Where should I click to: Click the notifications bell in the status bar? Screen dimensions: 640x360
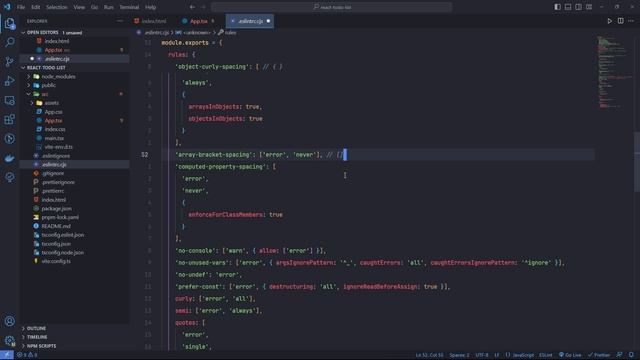coord(631,355)
